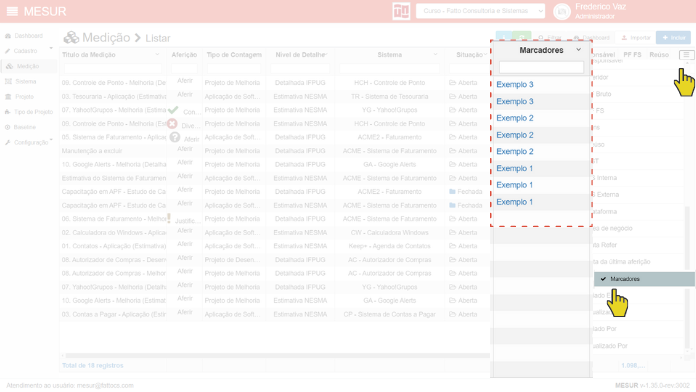Open the Frederico Vaz user avatar

click(x=562, y=12)
